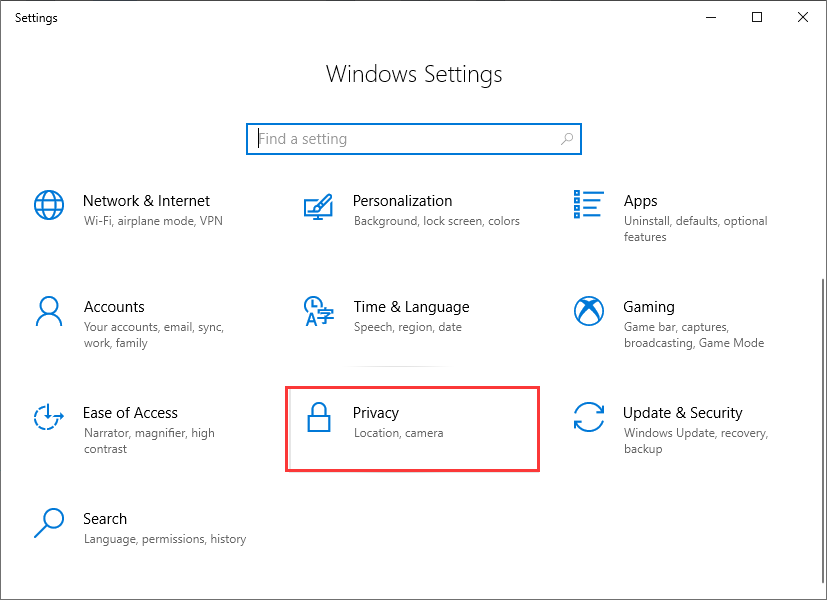Click 'Wi-Fi, airplane mode, VPN' description
This screenshot has width=827, height=600.
coord(153,221)
